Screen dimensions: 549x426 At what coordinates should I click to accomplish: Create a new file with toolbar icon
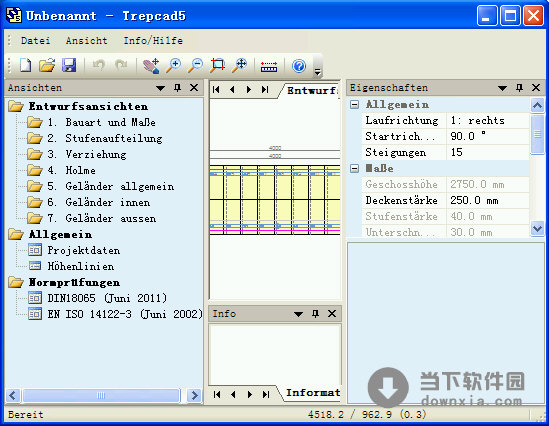[x=25, y=65]
